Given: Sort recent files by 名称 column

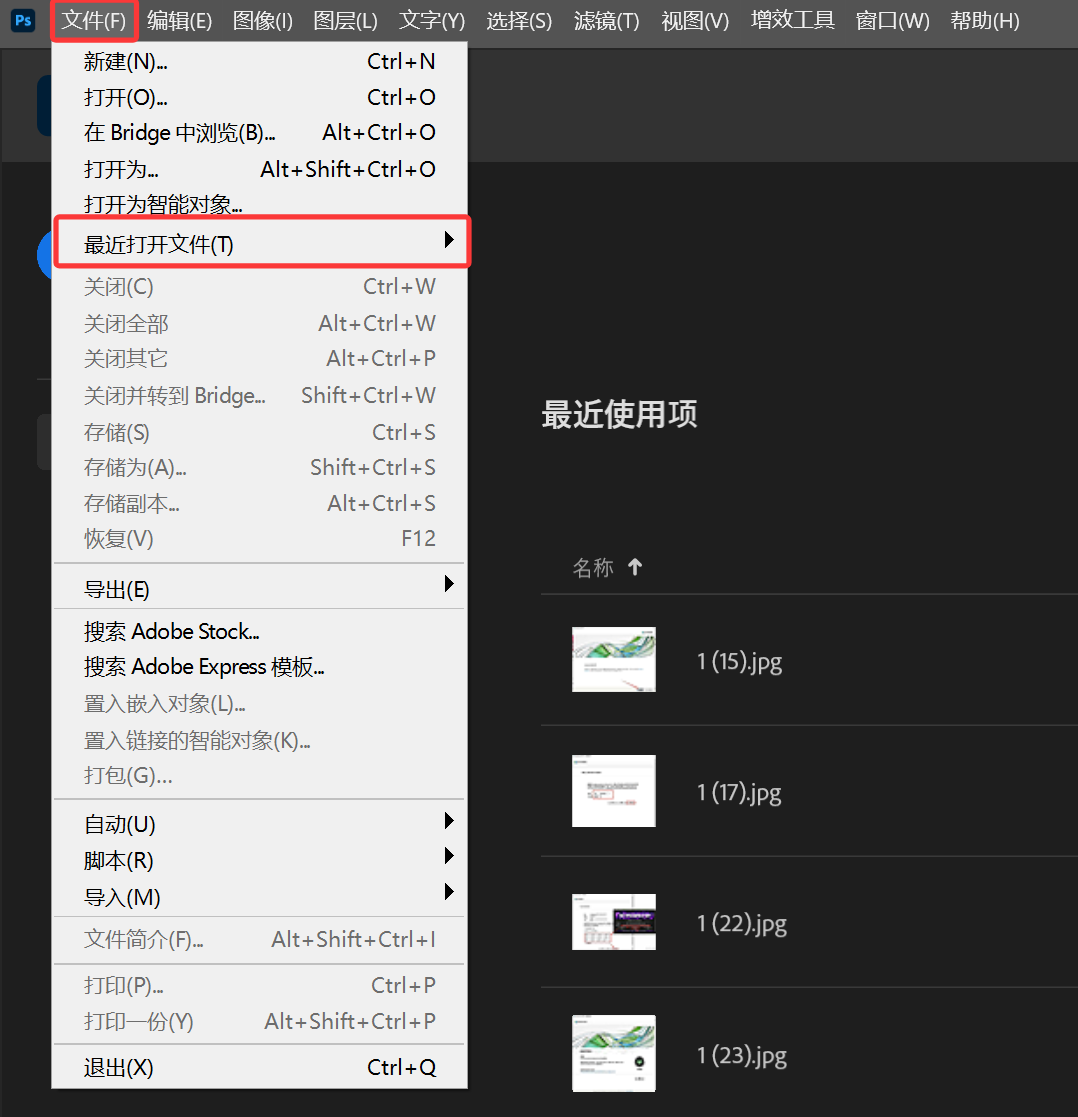Looking at the screenshot, I should 593,568.
